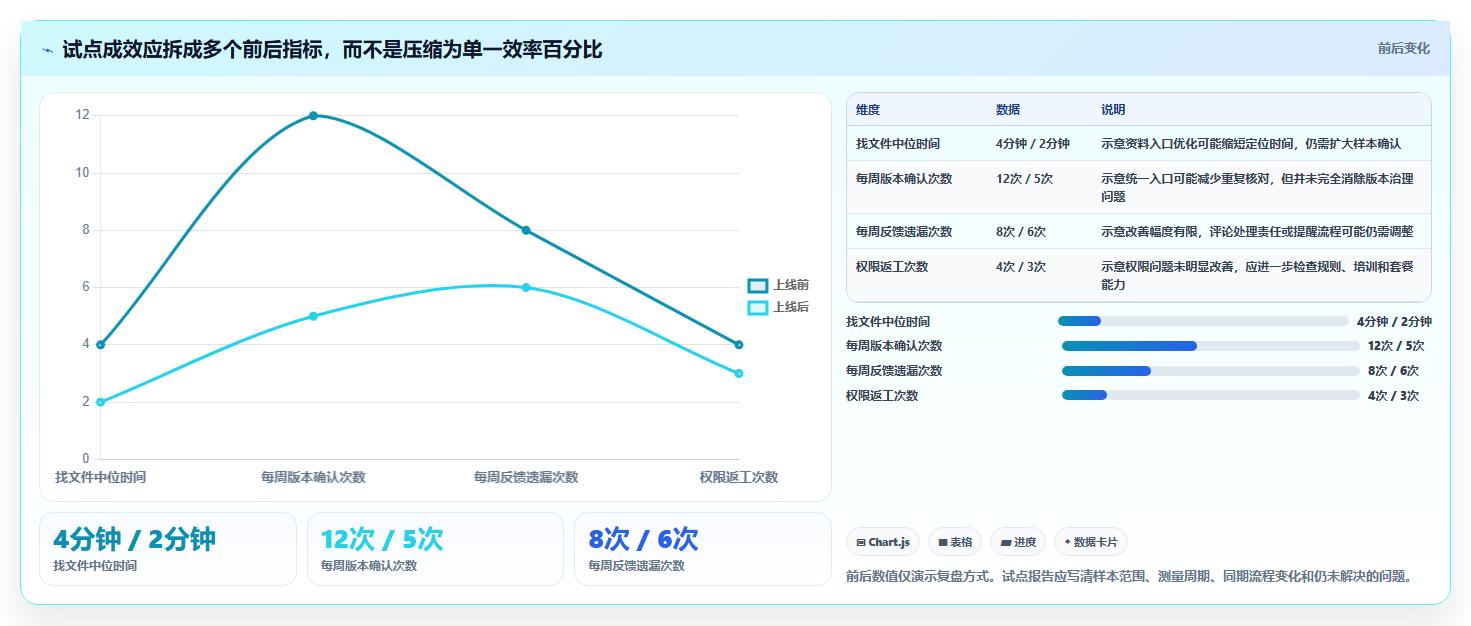This screenshot has height=626, width=1471.
Task: Click y-axis tick label 10
Action: tap(83, 173)
